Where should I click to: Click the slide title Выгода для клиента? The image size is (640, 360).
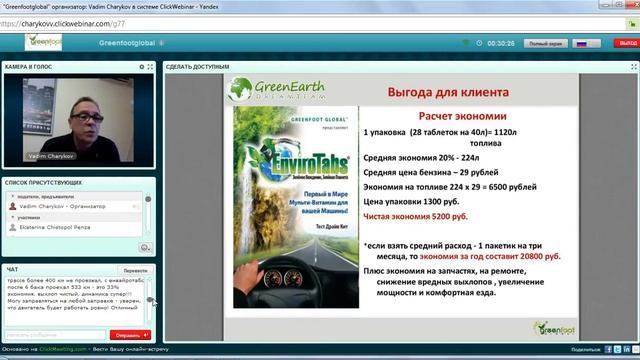(x=448, y=92)
